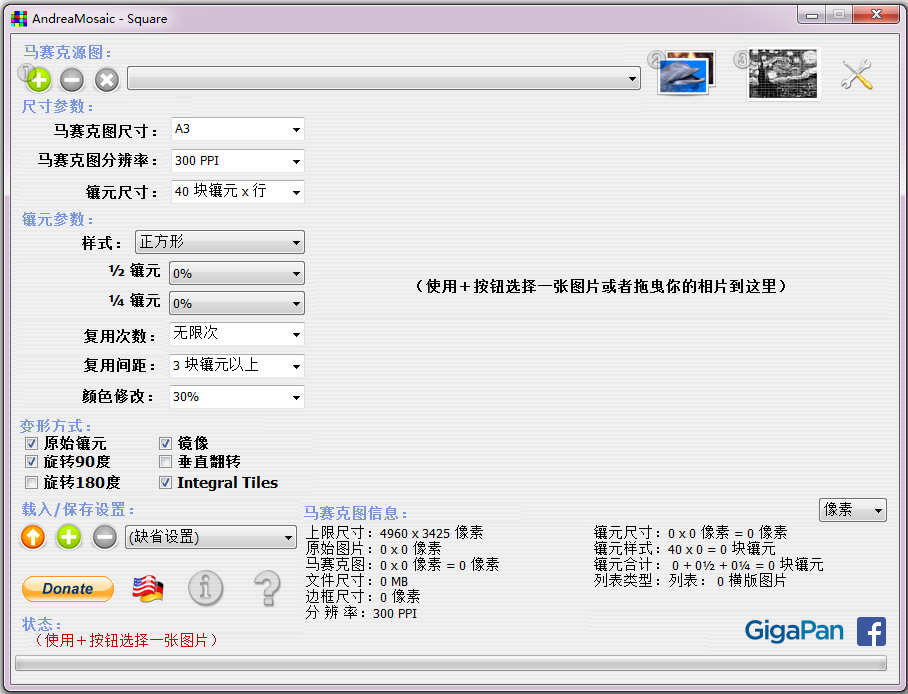Open the question mark help icon
This screenshot has width=908, height=694.
point(267,588)
